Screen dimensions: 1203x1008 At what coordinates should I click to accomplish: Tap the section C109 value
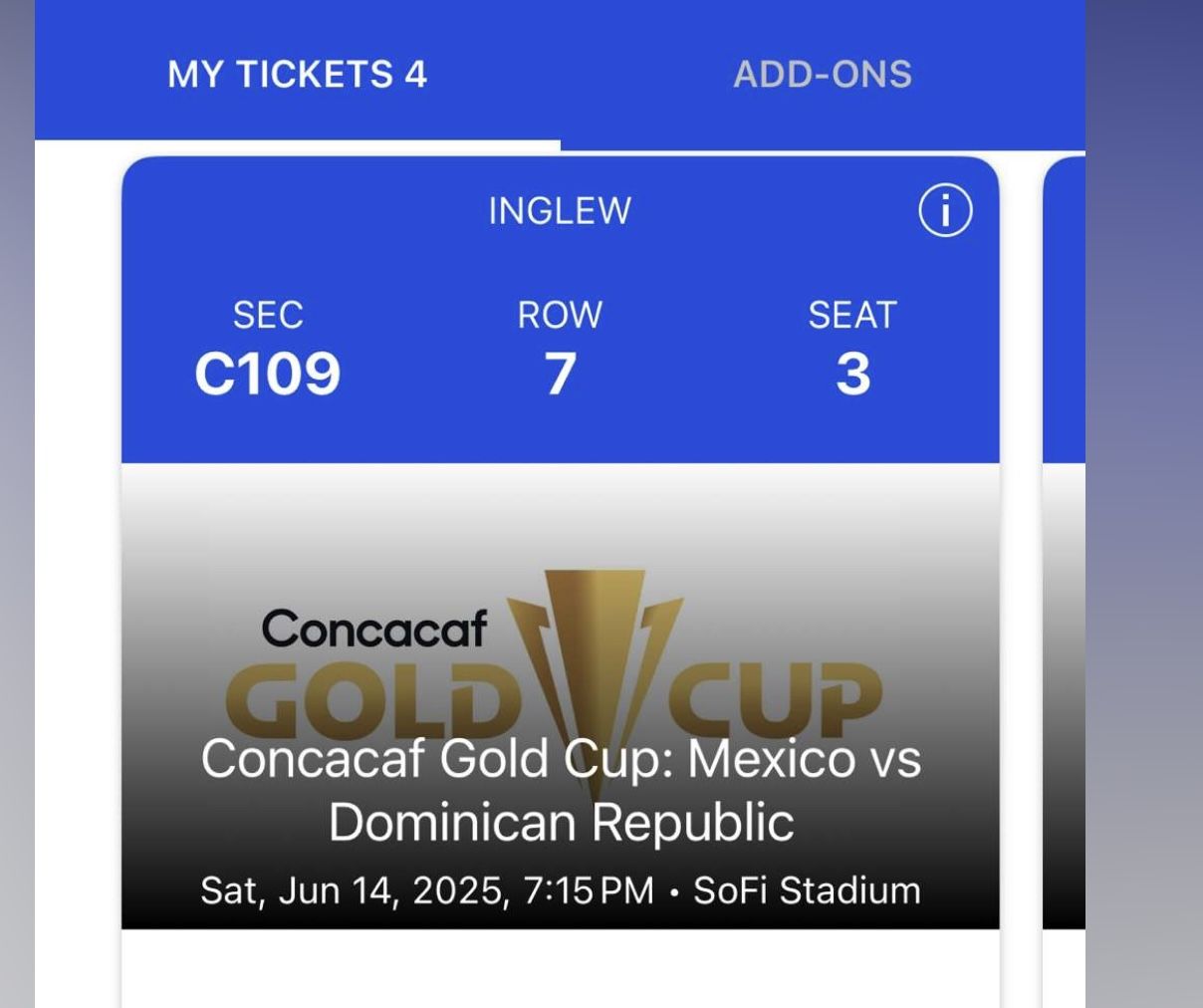coord(267,374)
